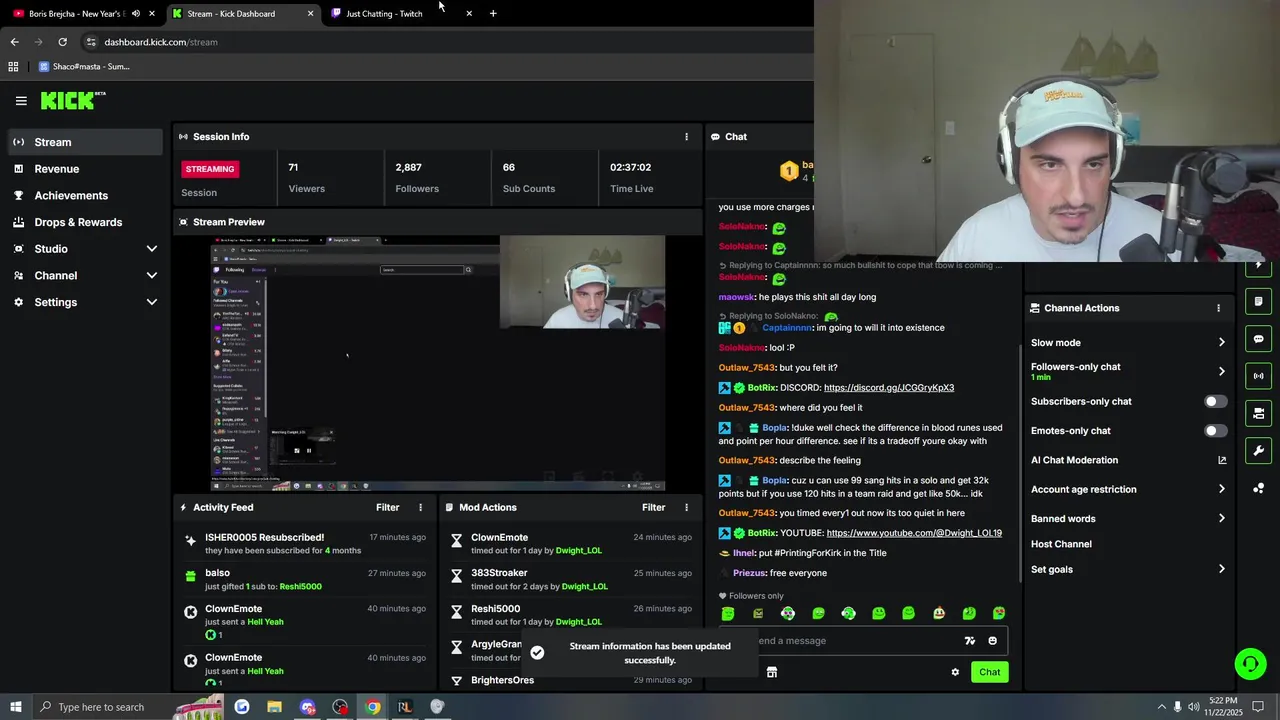Click the camera icon in right rail
Viewport: 1280px width, 720px height.
[x=1258, y=413]
